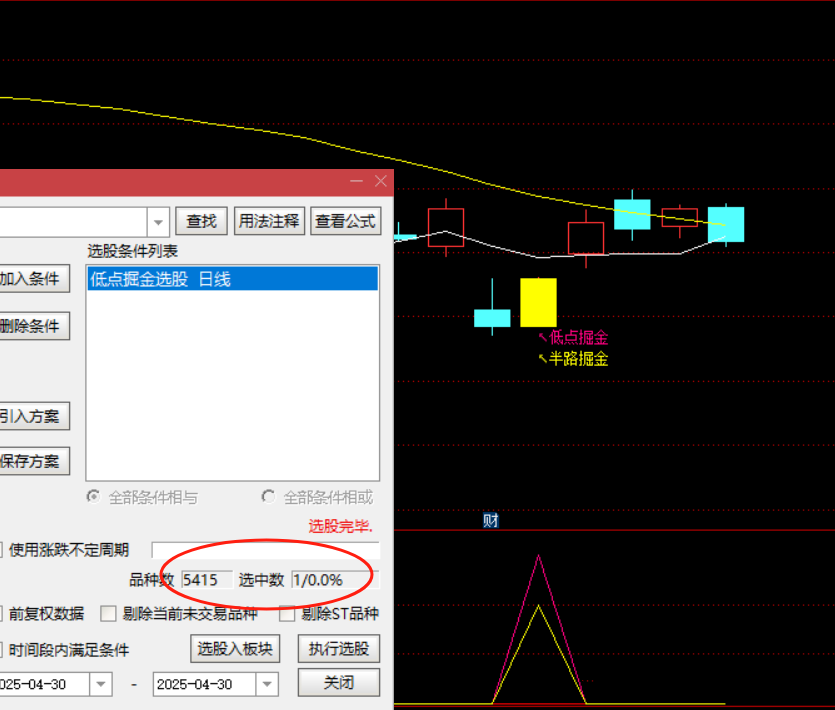Click the blue 财 marker icon
Viewport: 835px width, 710px height.
pos(490,520)
